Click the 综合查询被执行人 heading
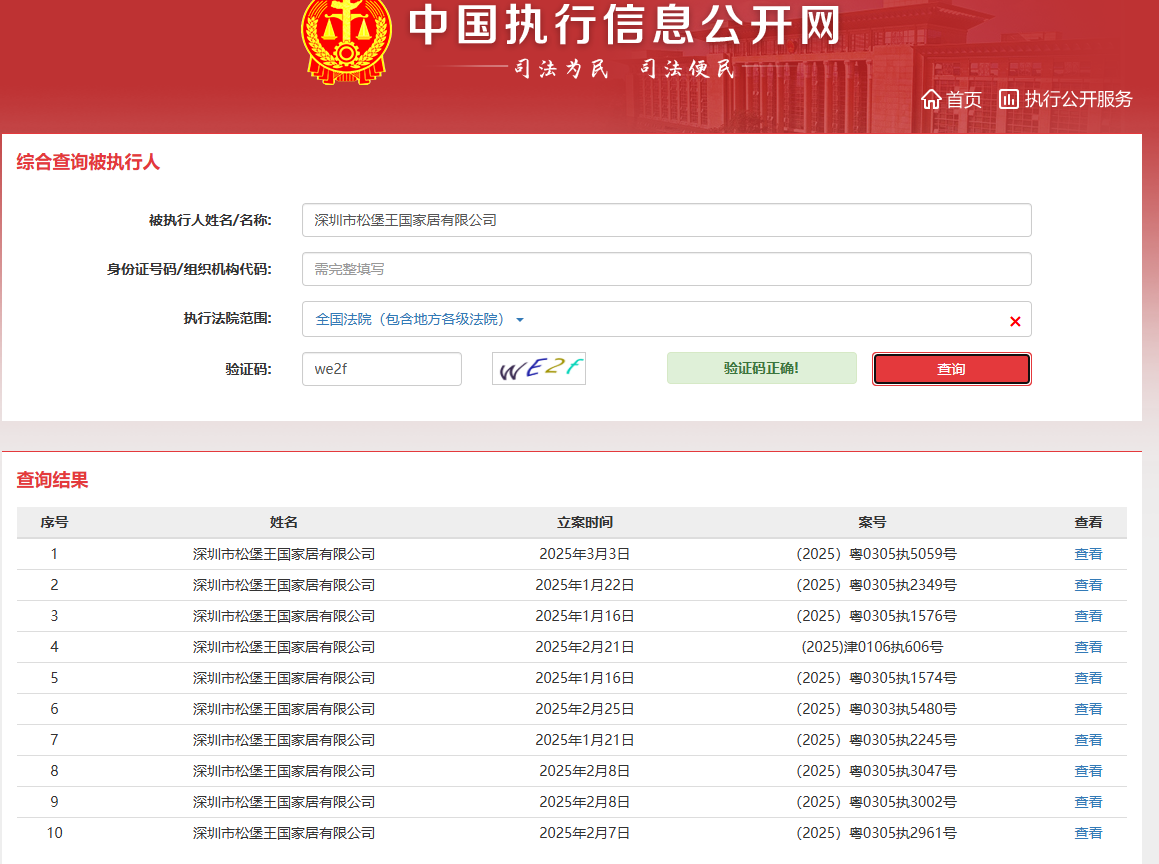 [88, 163]
